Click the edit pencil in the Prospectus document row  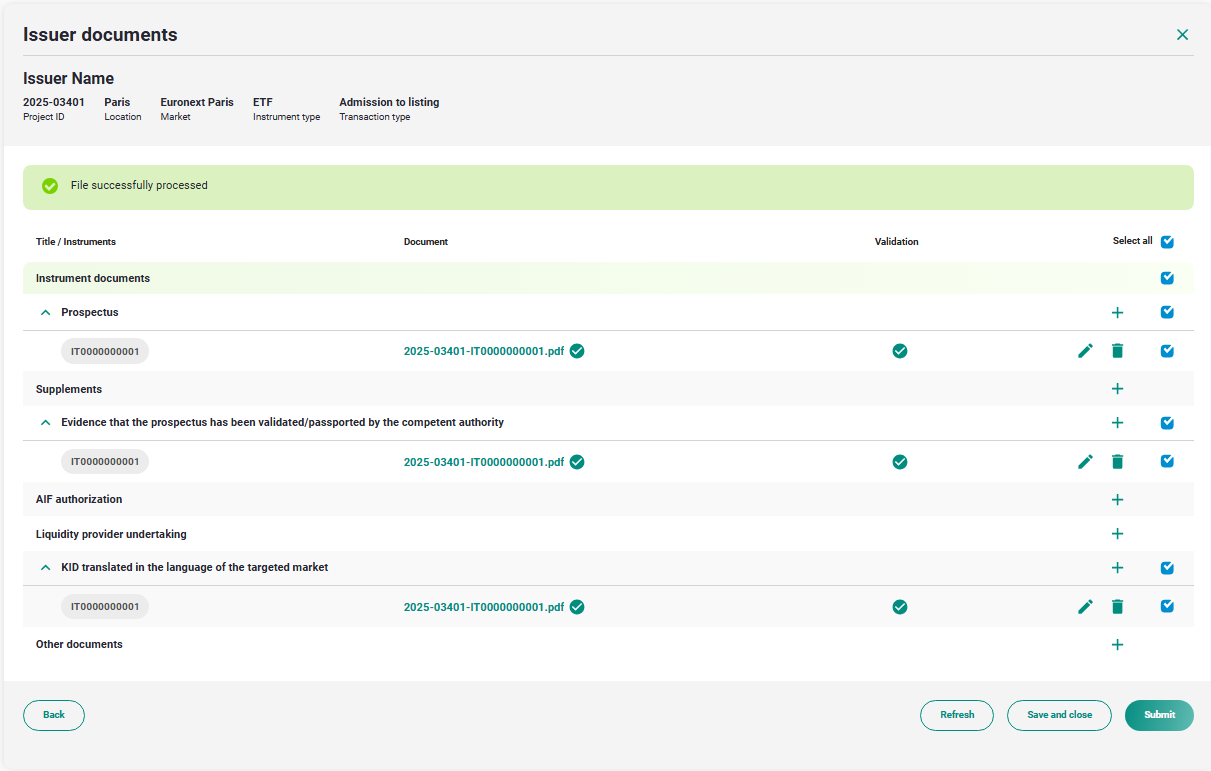click(1085, 351)
